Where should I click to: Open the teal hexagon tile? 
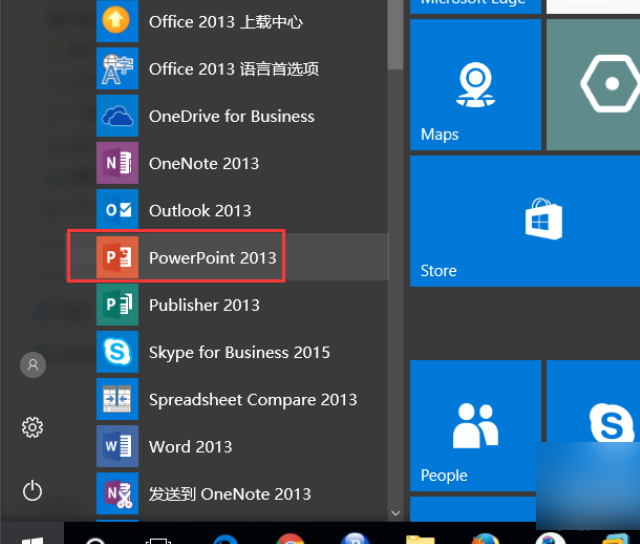(x=593, y=84)
